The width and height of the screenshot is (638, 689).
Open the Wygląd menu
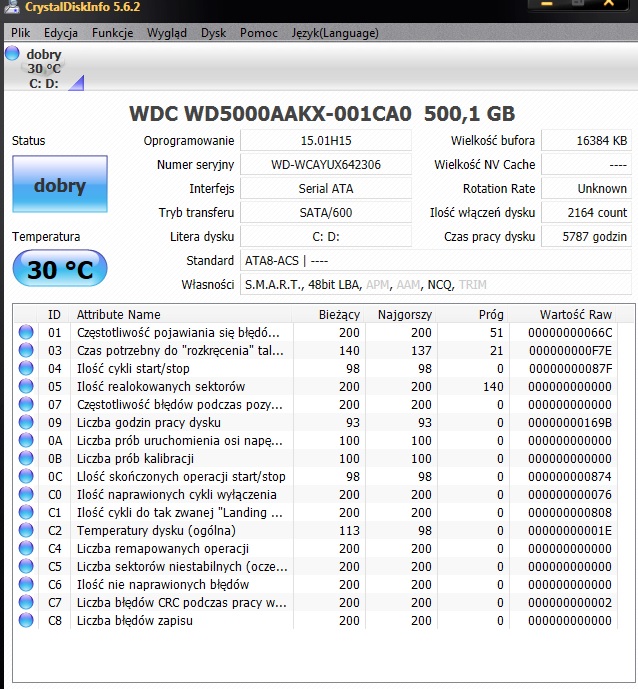click(167, 33)
